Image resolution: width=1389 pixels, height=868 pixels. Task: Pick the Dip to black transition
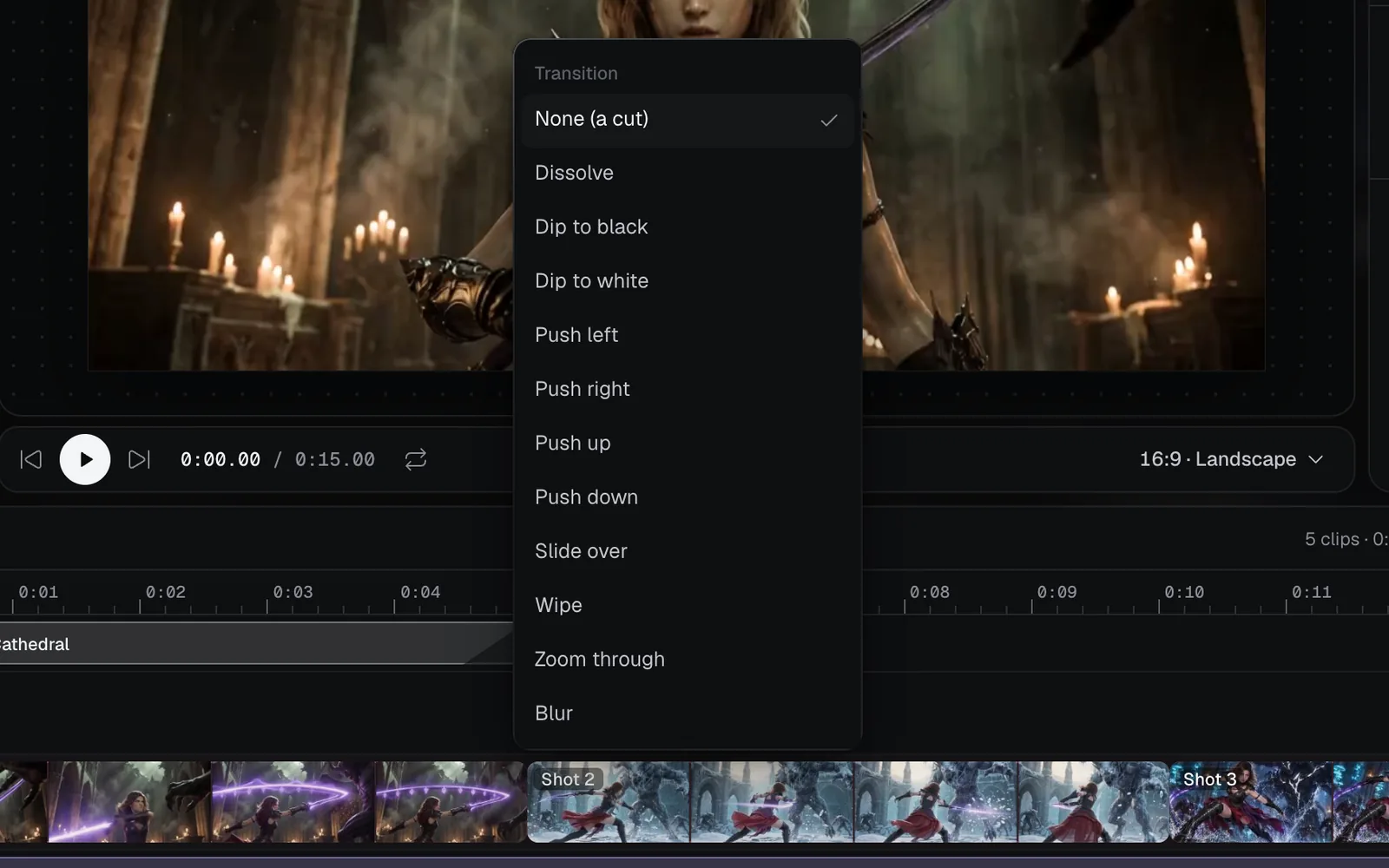tap(688, 227)
